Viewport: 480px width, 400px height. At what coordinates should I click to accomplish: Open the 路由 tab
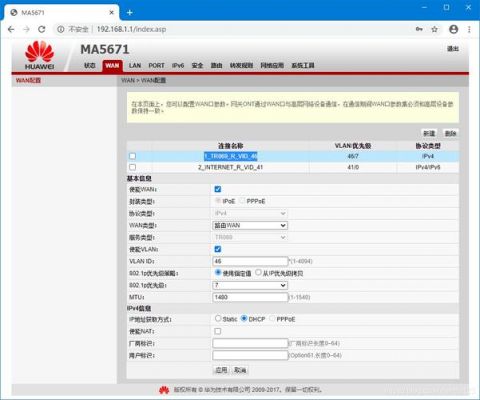[x=216, y=65]
